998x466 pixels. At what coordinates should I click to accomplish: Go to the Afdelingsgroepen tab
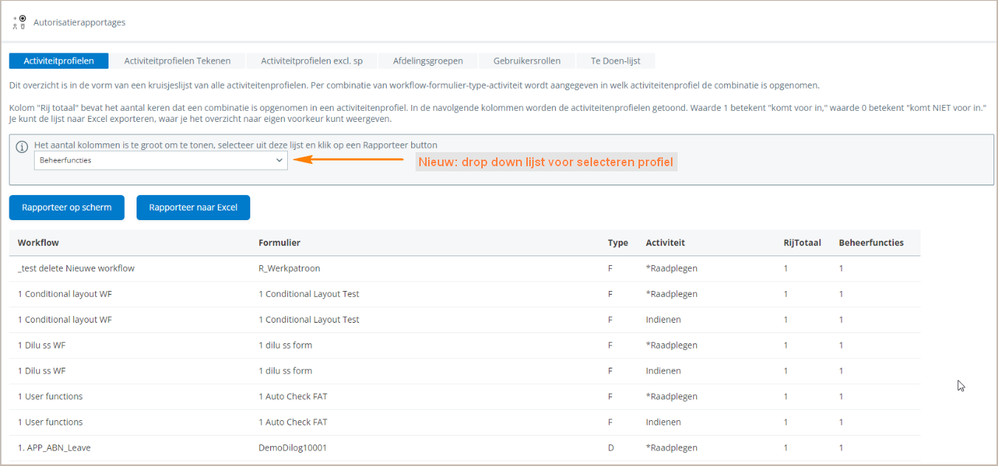tap(428, 61)
